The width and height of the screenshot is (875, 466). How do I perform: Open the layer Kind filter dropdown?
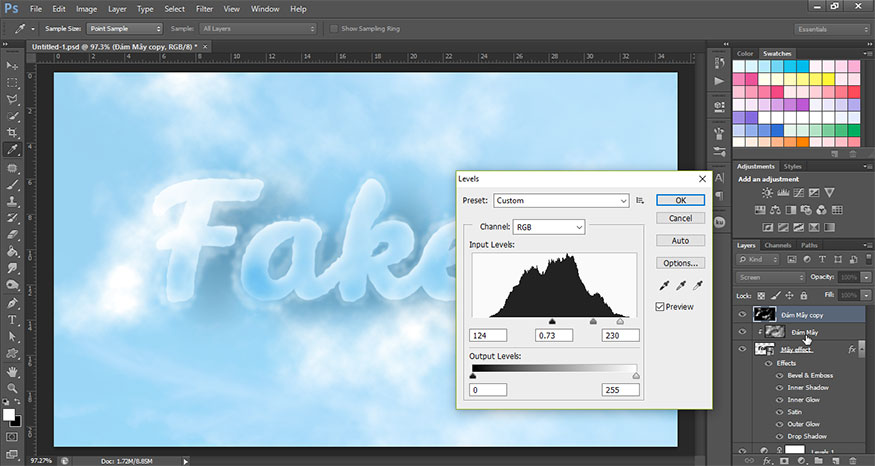pyautogui.click(x=758, y=260)
